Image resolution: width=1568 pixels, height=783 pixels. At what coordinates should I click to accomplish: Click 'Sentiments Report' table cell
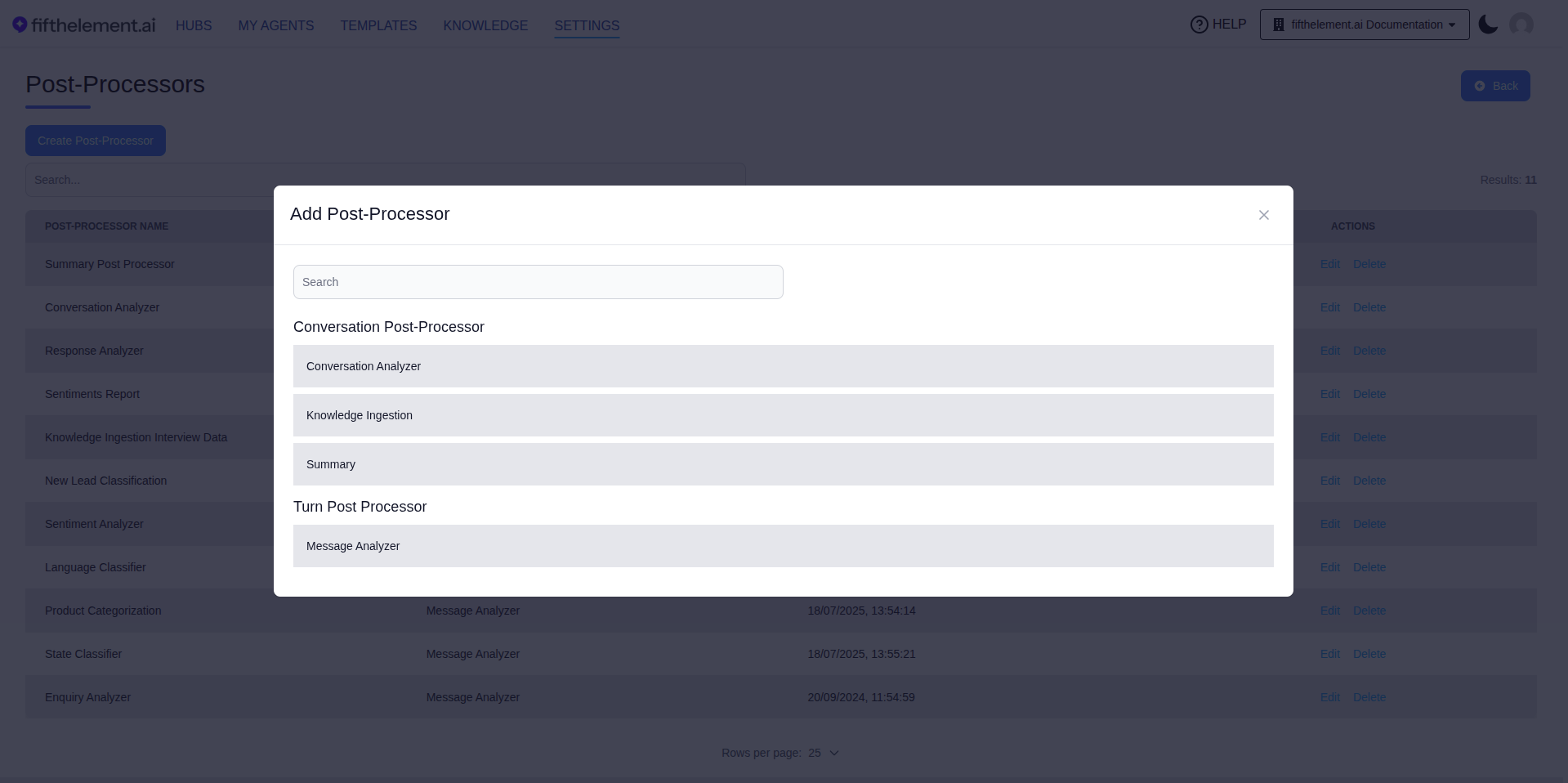[x=92, y=394]
